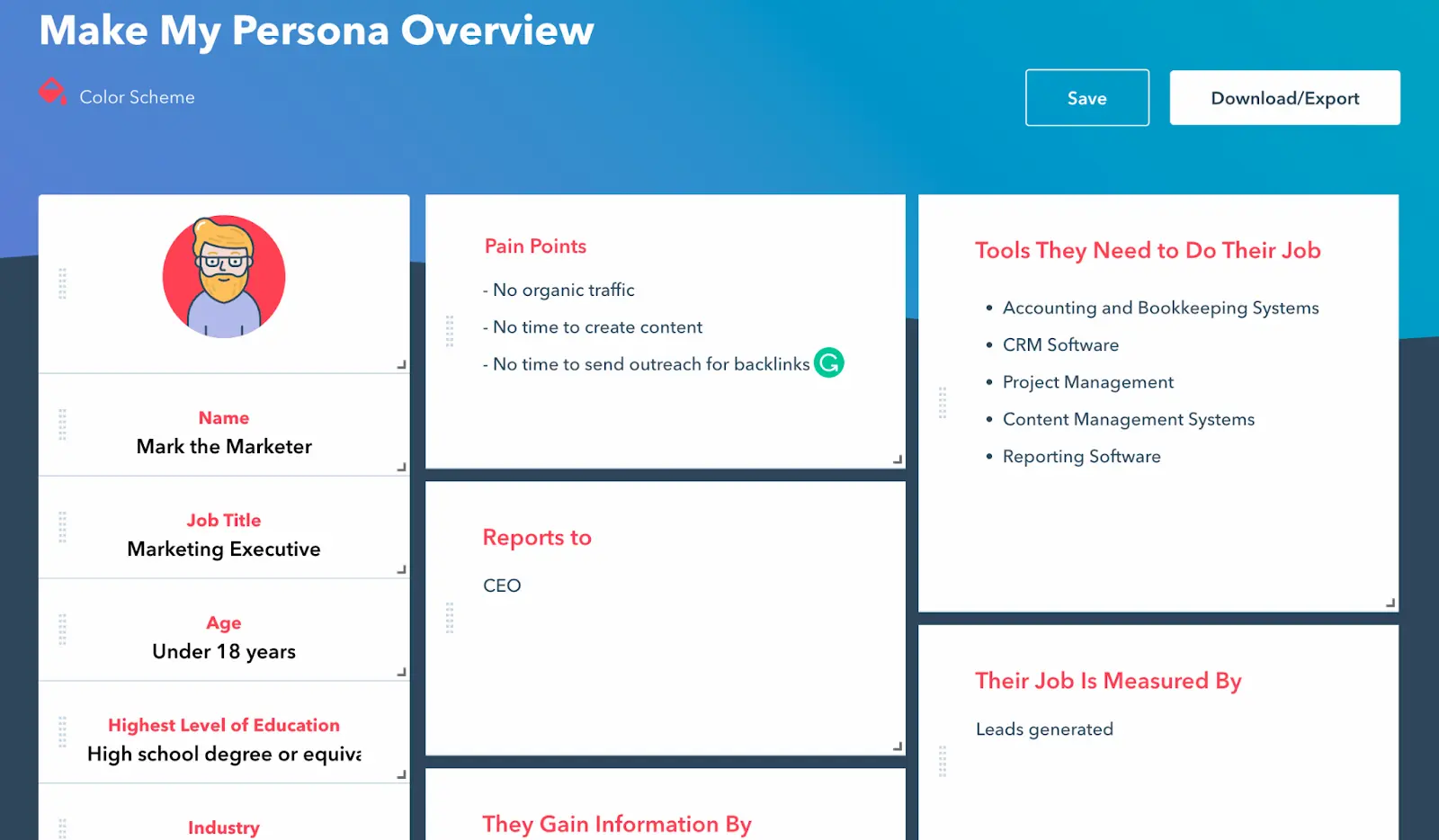Click the drag handle on the Education card
The image size is (1439, 840).
[62, 732]
